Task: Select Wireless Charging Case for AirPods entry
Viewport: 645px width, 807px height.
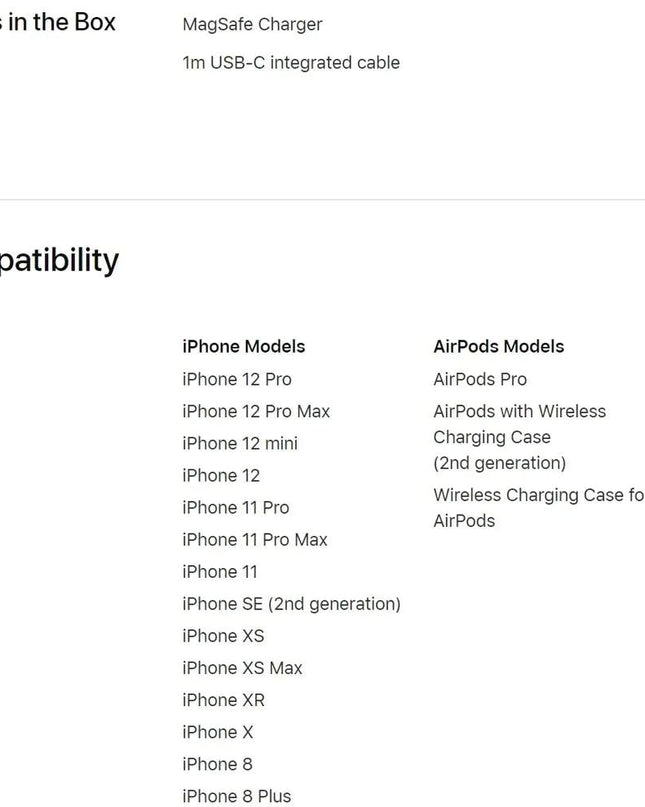Action: tap(537, 507)
